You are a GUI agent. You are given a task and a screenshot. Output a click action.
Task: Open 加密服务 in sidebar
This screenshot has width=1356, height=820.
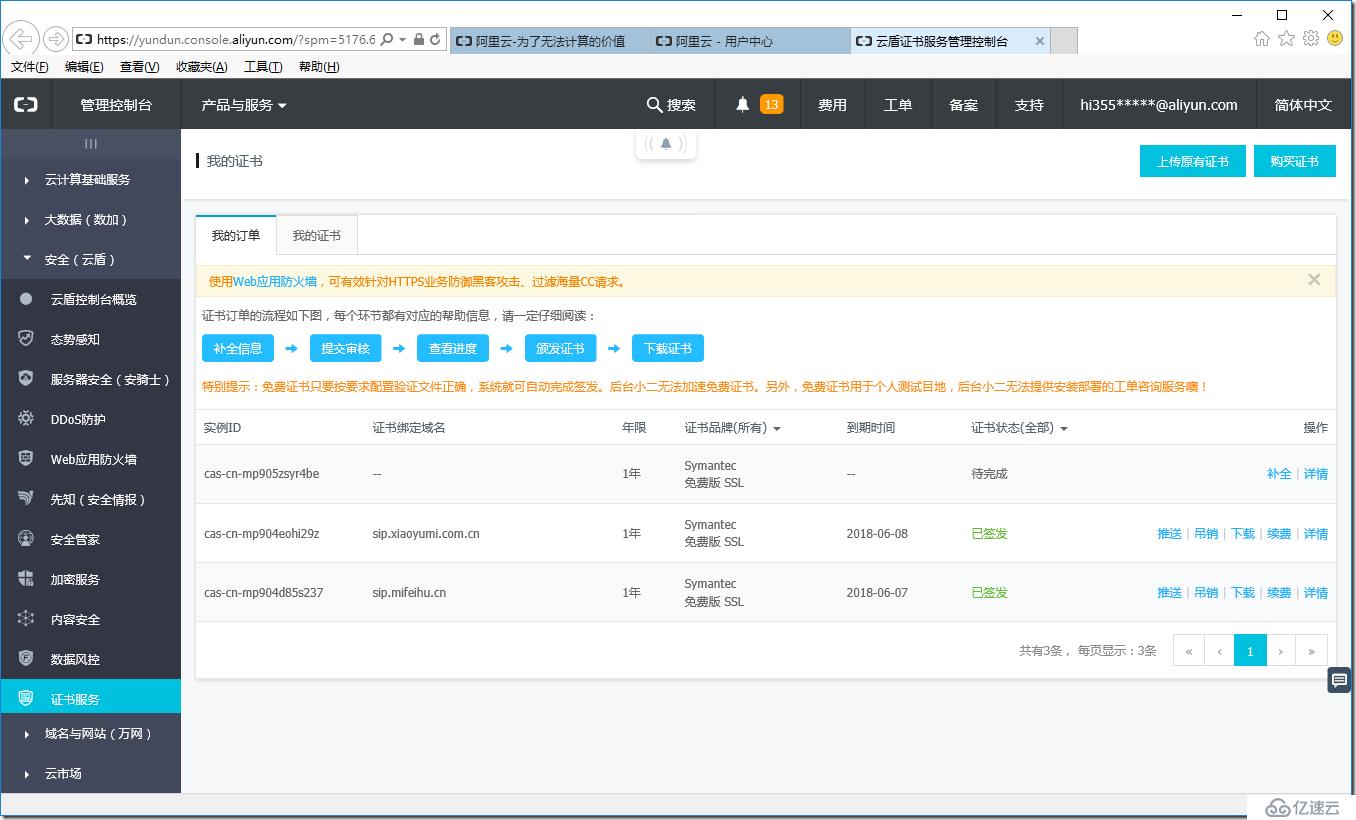(91, 579)
